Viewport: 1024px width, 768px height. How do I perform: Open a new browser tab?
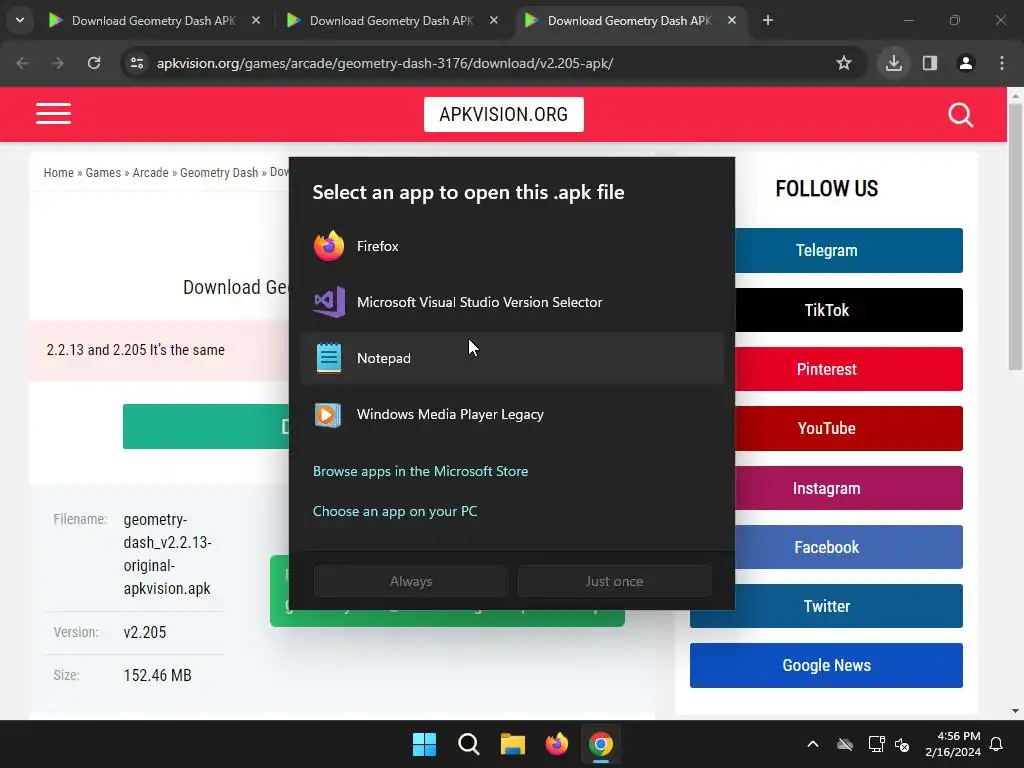click(767, 20)
